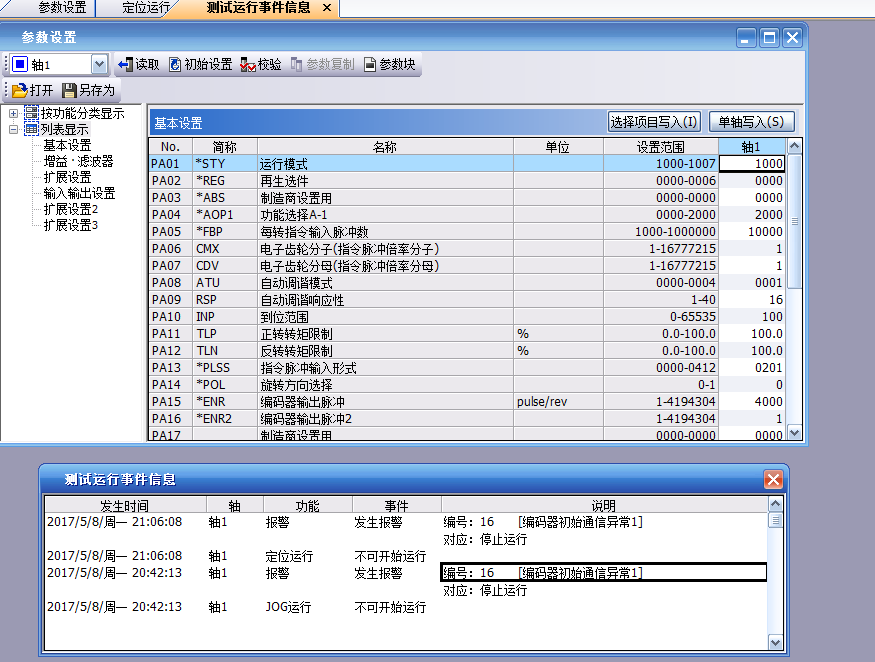Click the 参数复制 (Parameter copy) icon

coord(297,64)
